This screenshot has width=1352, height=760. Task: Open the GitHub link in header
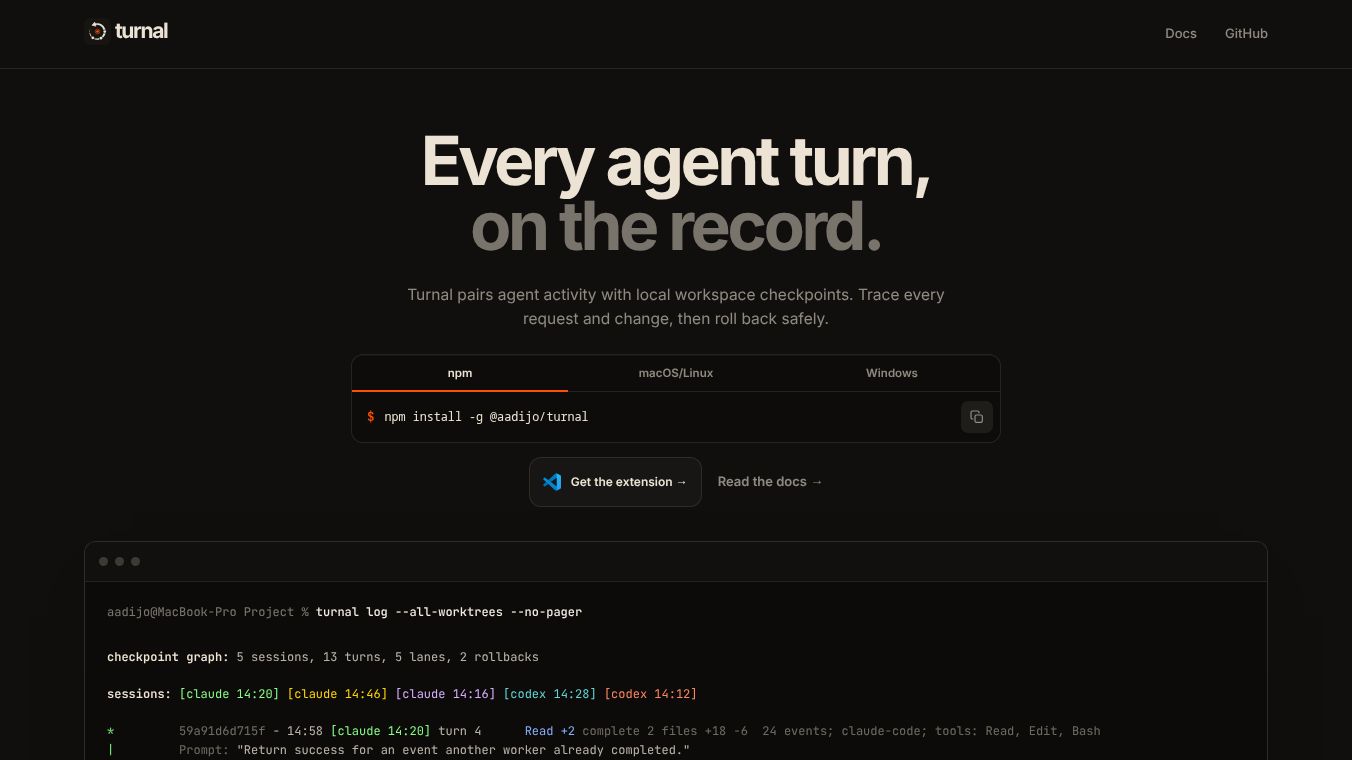1246,33
